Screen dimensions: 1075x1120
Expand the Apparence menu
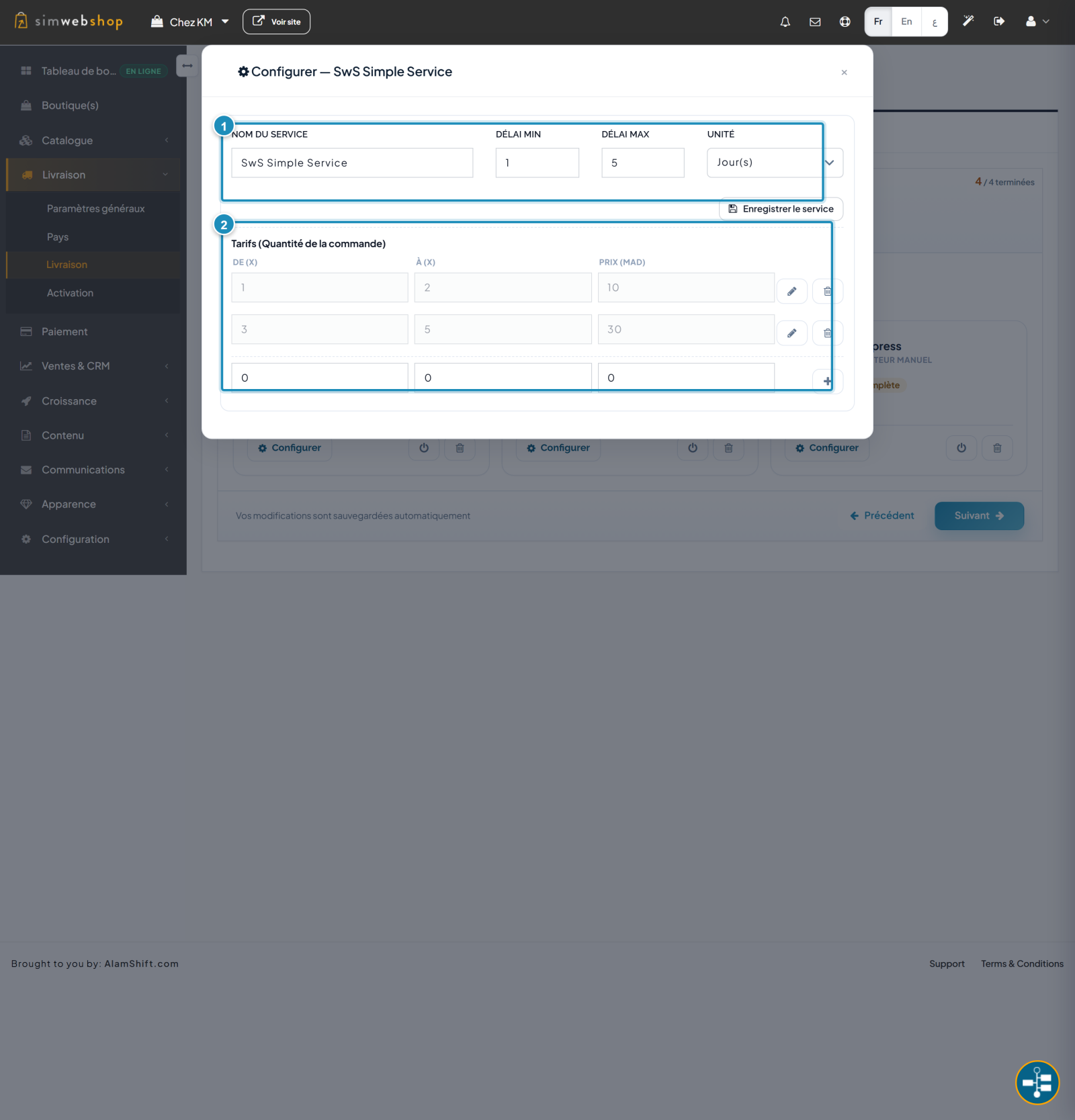pos(93,504)
